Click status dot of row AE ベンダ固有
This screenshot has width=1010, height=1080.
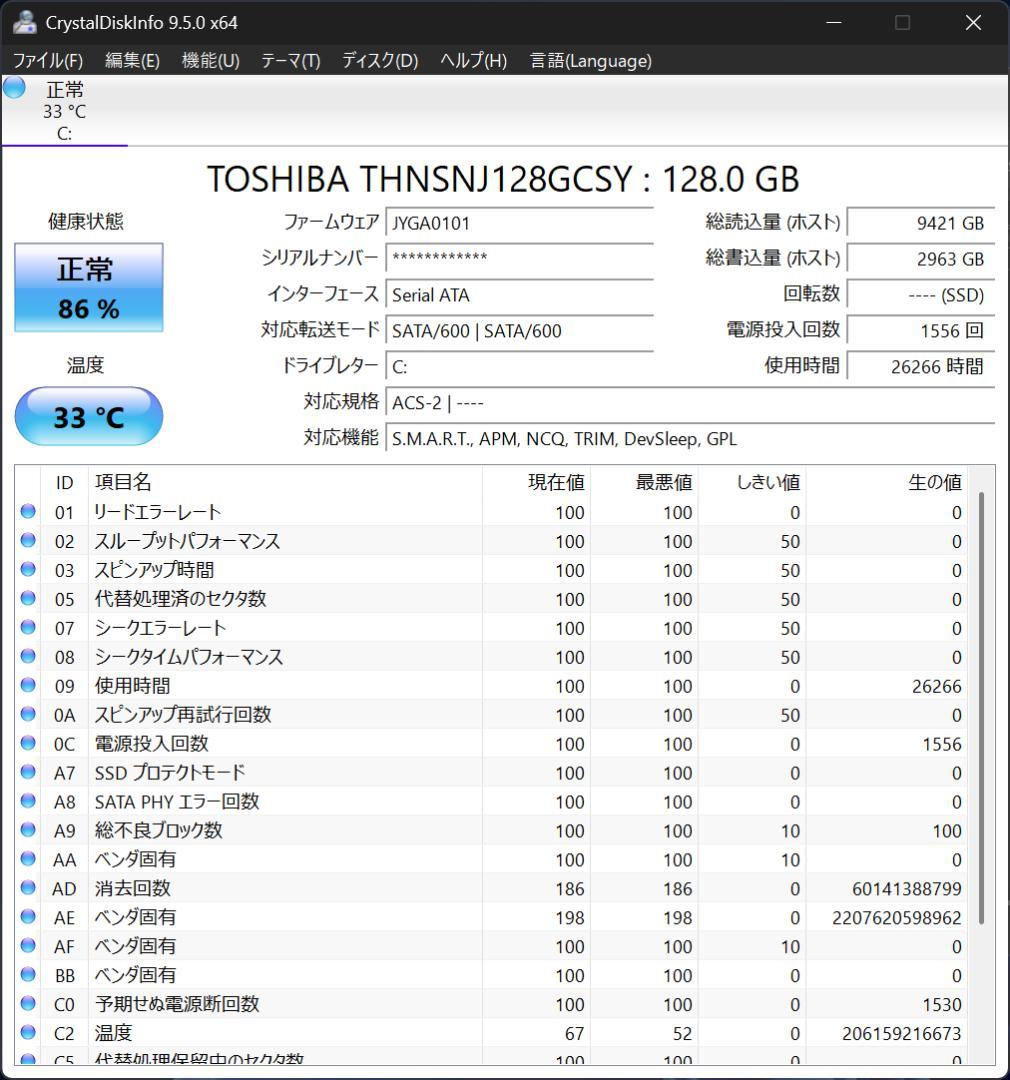click(x=28, y=916)
